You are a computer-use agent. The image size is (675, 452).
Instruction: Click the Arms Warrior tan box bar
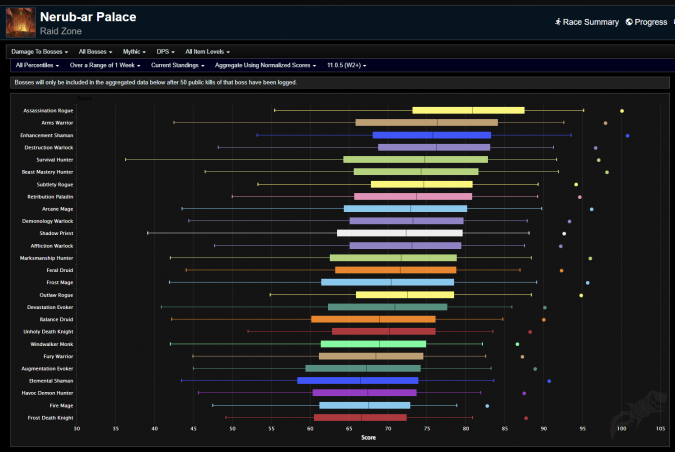point(427,123)
